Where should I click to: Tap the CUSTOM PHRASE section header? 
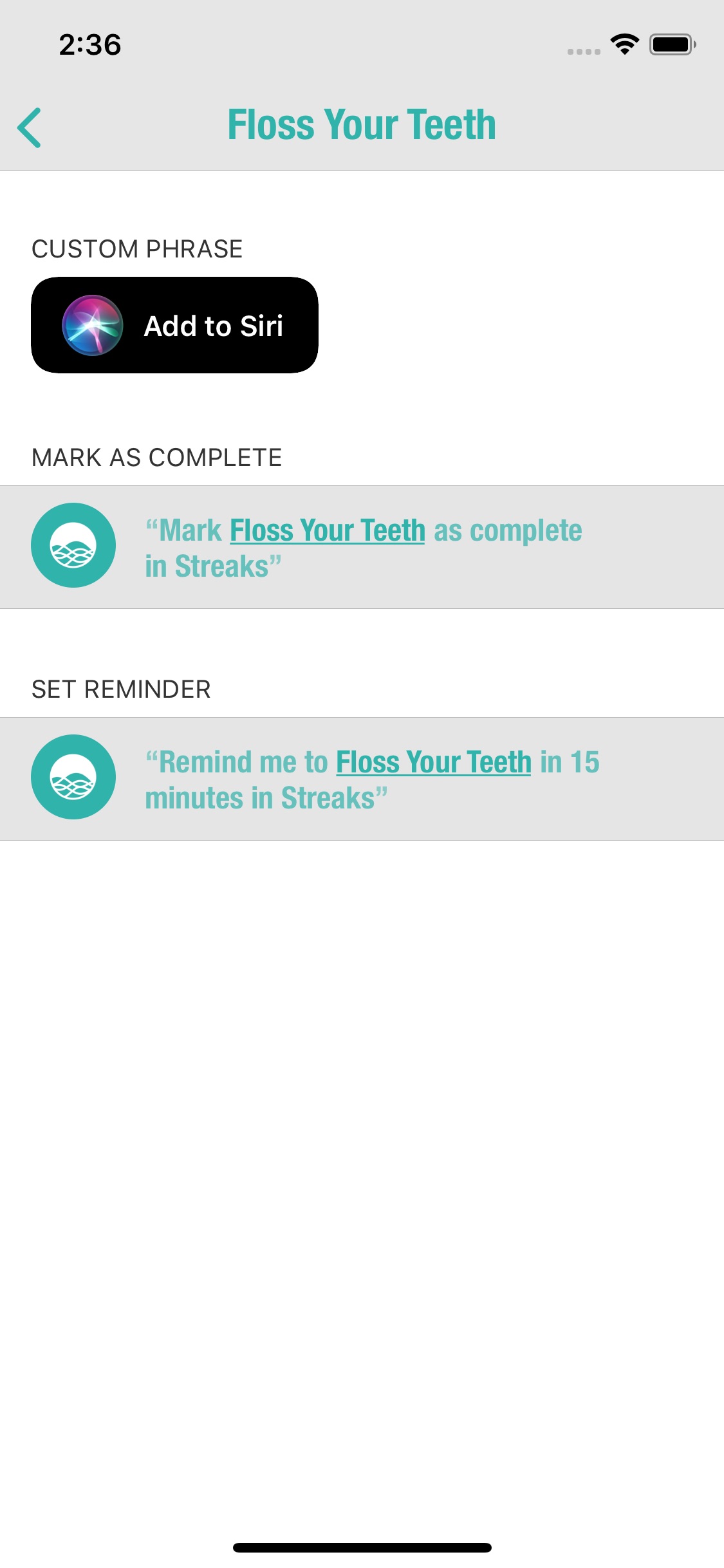(x=137, y=249)
